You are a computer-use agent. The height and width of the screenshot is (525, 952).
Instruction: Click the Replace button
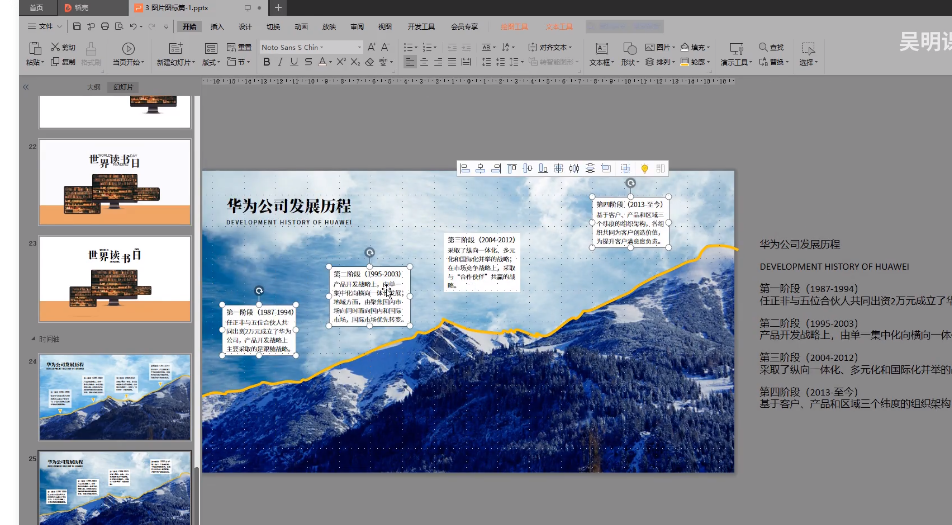point(773,62)
